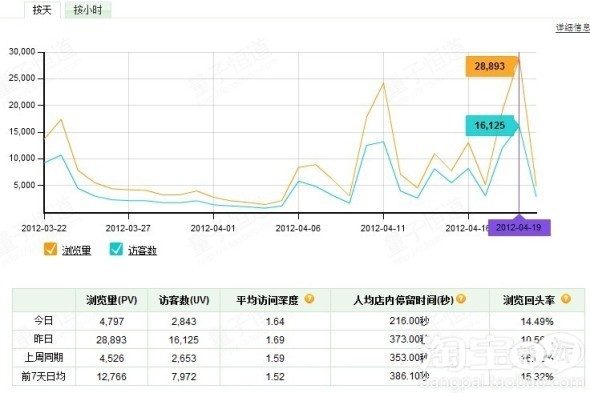Click the 浏览量 legend label
The height and width of the screenshot is (393, 590).
click(76, 251)
